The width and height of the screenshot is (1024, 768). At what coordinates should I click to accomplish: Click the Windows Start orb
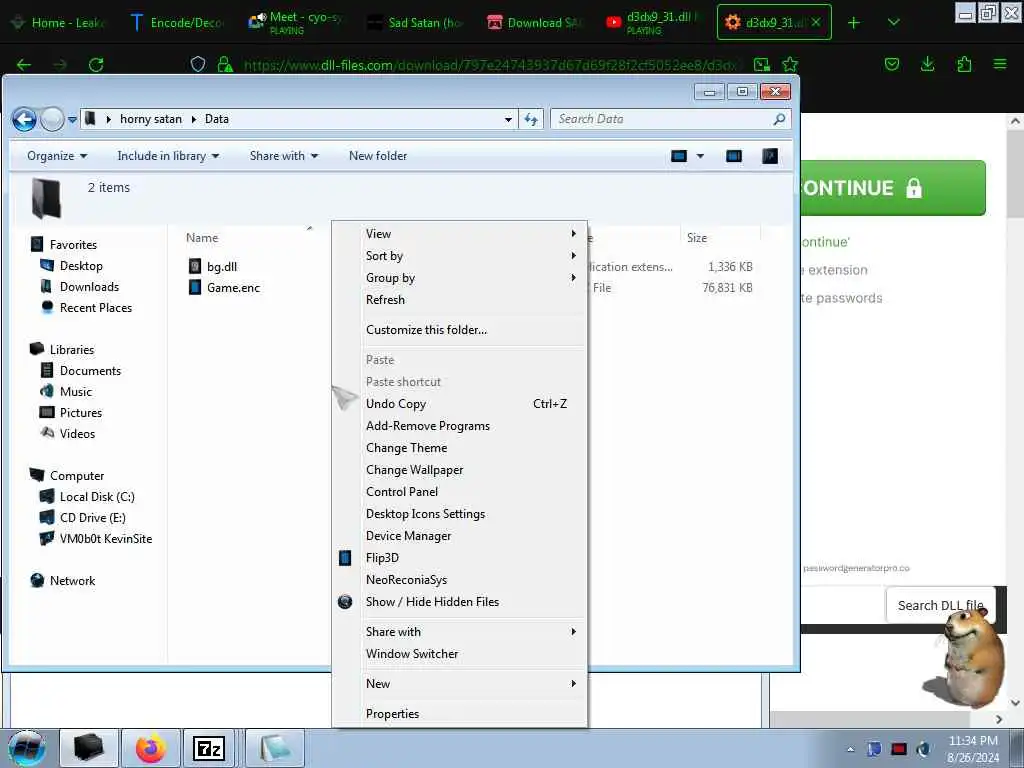pyautogui.click(x=26, y=748)
